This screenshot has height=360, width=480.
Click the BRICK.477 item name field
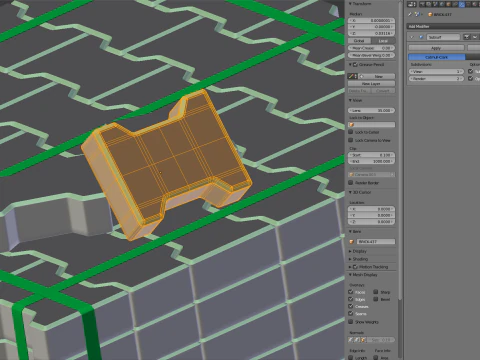tap(376, 241)
